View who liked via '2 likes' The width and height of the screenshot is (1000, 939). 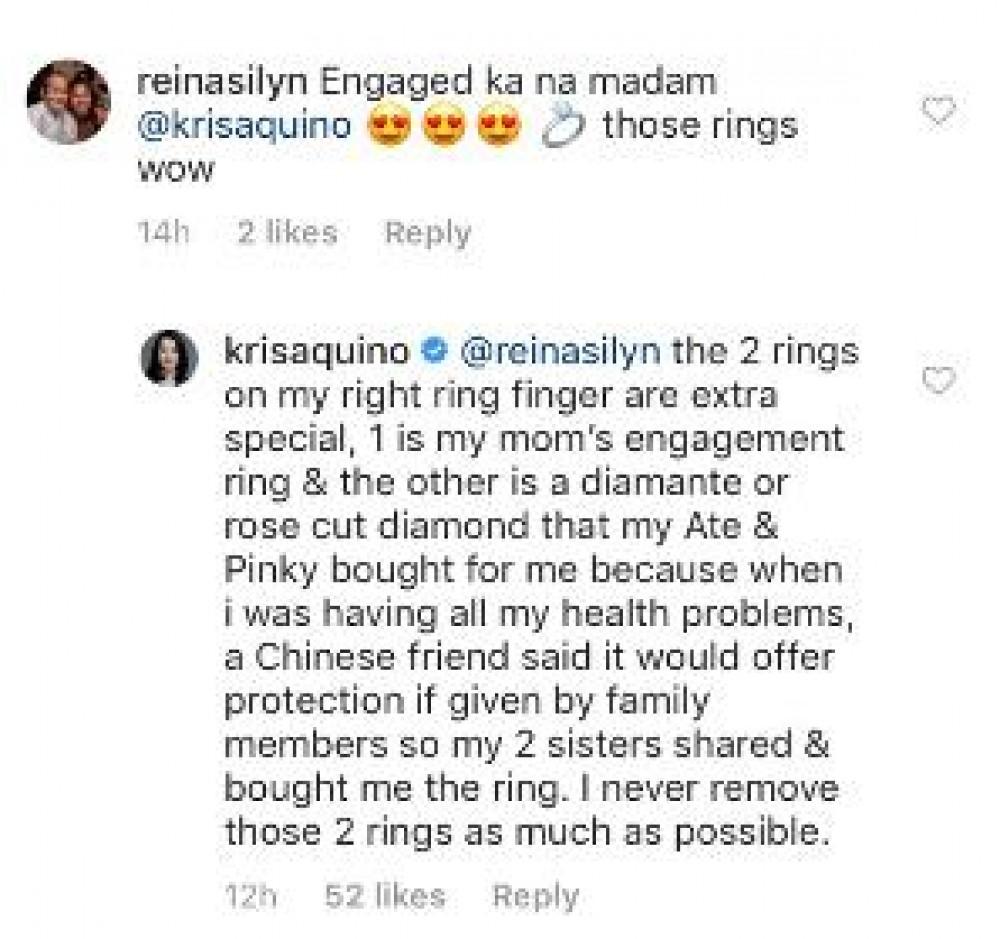click(x=287, y=232)
